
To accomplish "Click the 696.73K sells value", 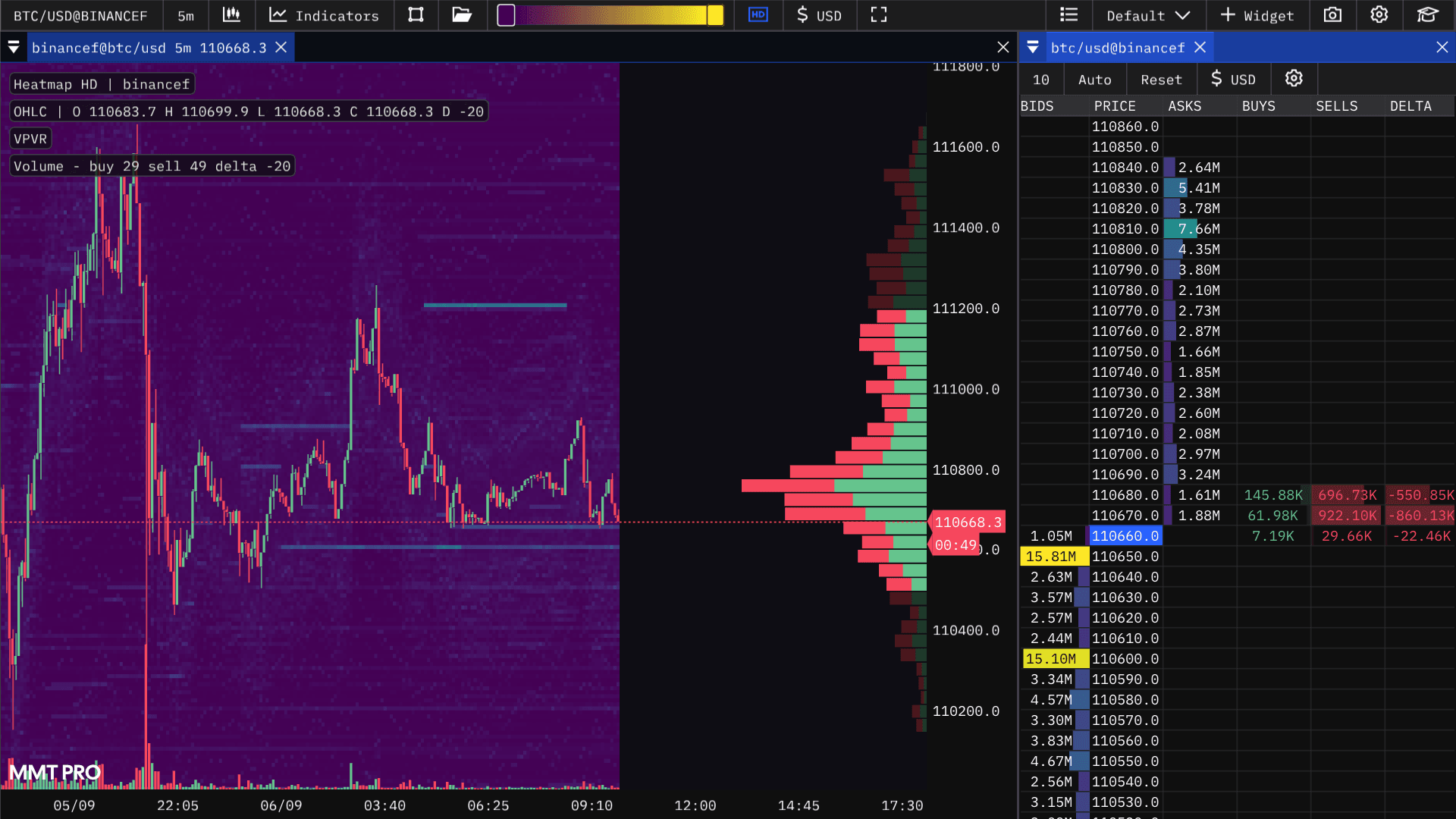I will pyautogui.click(x=1347, y=495).
